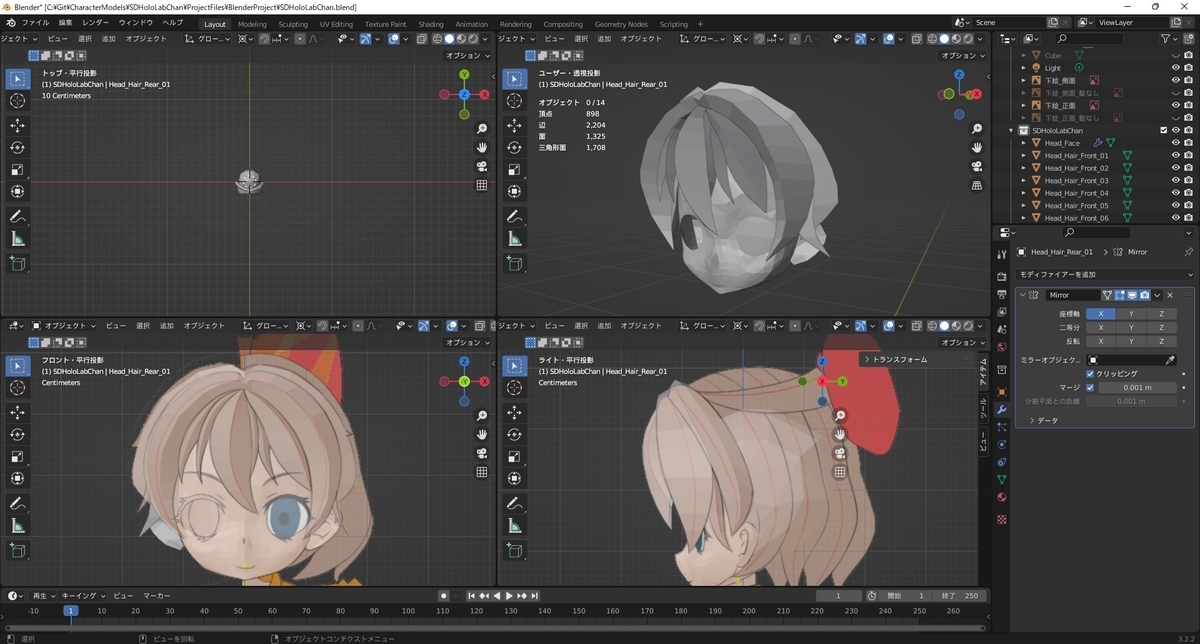Open Modifier properties wrench tab
This screenshot has width=1200, height=644.
(x=1002, y=410)
